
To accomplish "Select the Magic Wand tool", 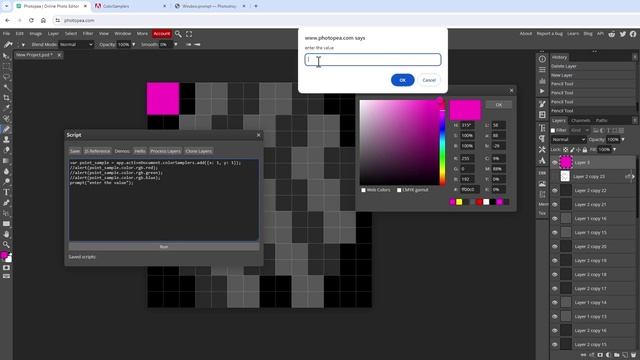I will coord(6,87).
